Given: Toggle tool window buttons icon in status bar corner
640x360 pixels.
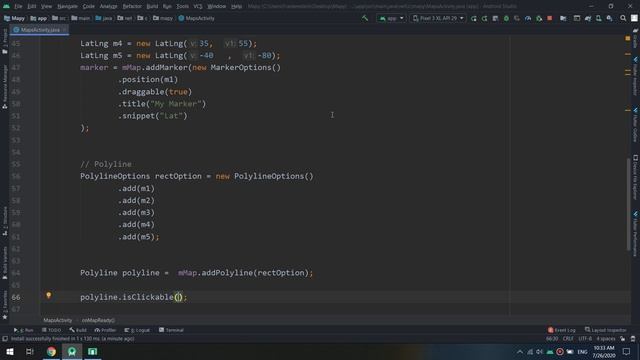Looking at the screenshot, I should [5, 339].
